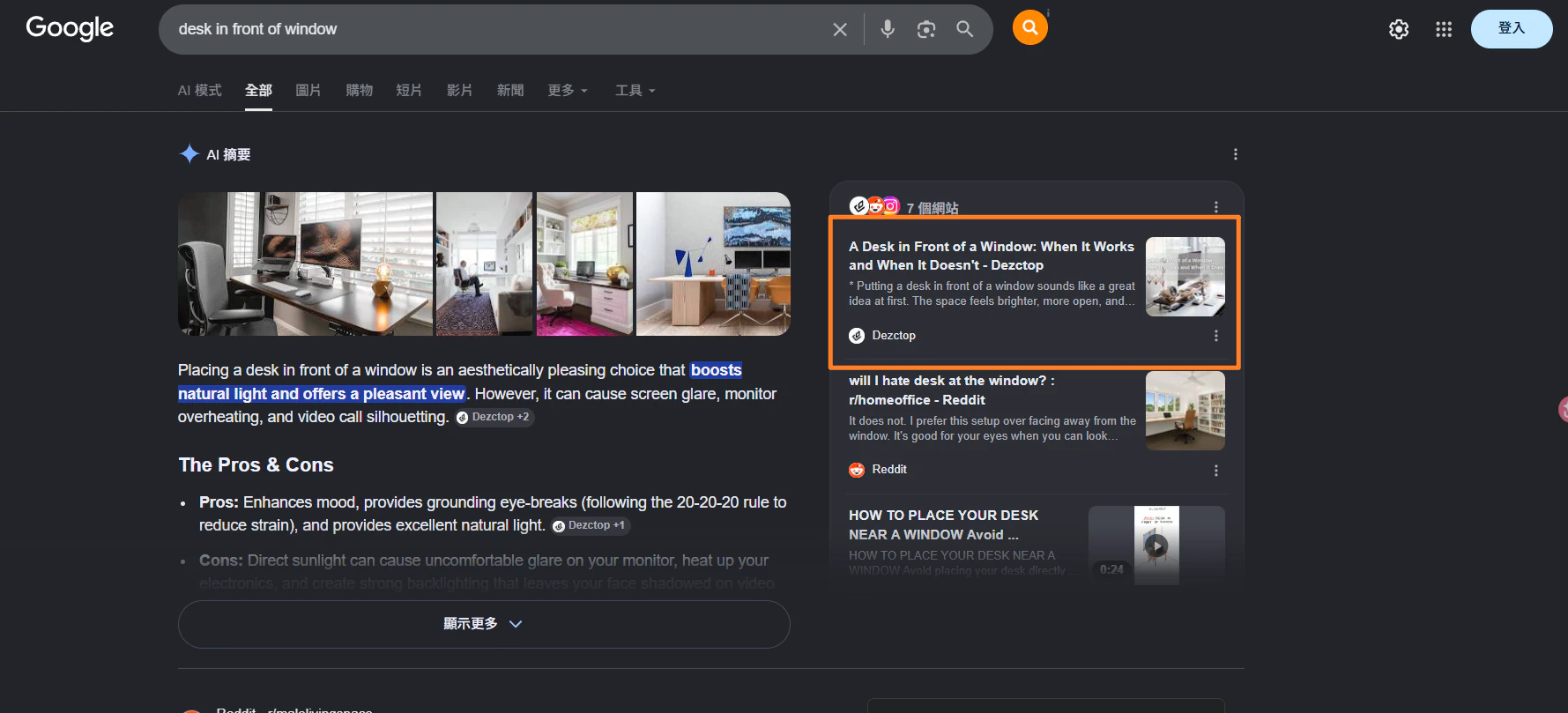This screenshot has width=1568, height=713.
Task: Open Google settings gear
Action: (1399, 29)
